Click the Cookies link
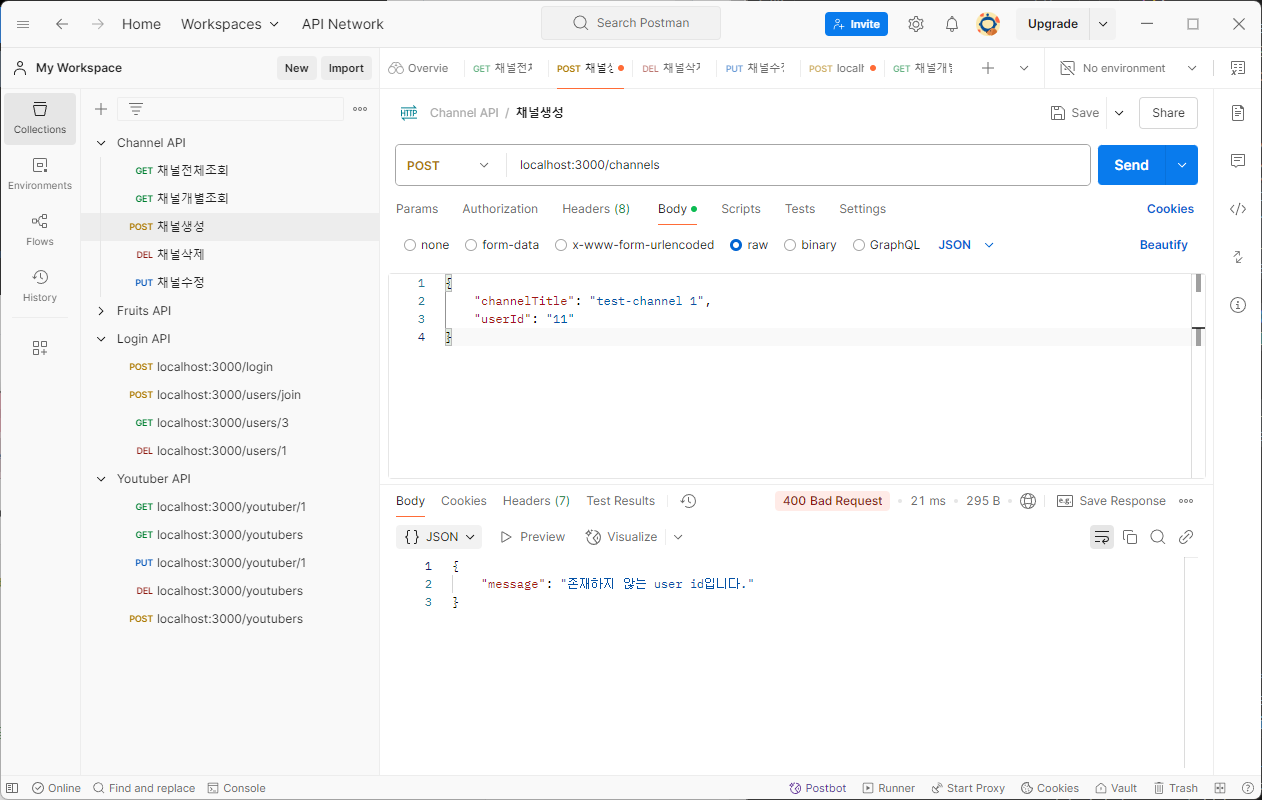The height and width of the screenshot is (800, 1262). (1170, 209)
